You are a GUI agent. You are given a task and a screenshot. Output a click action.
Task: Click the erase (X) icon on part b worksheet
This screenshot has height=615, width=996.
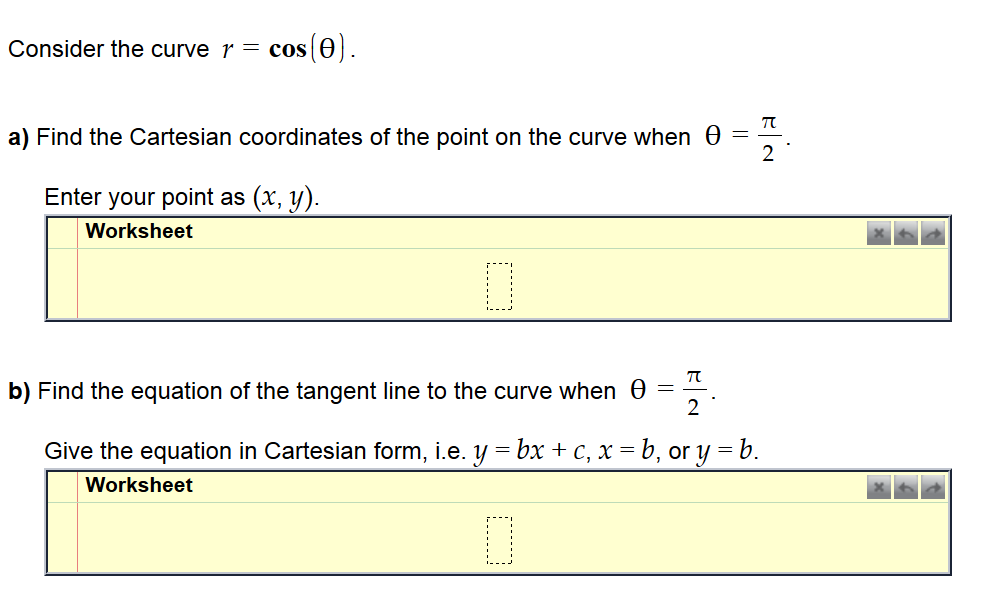tap(877, 487)
